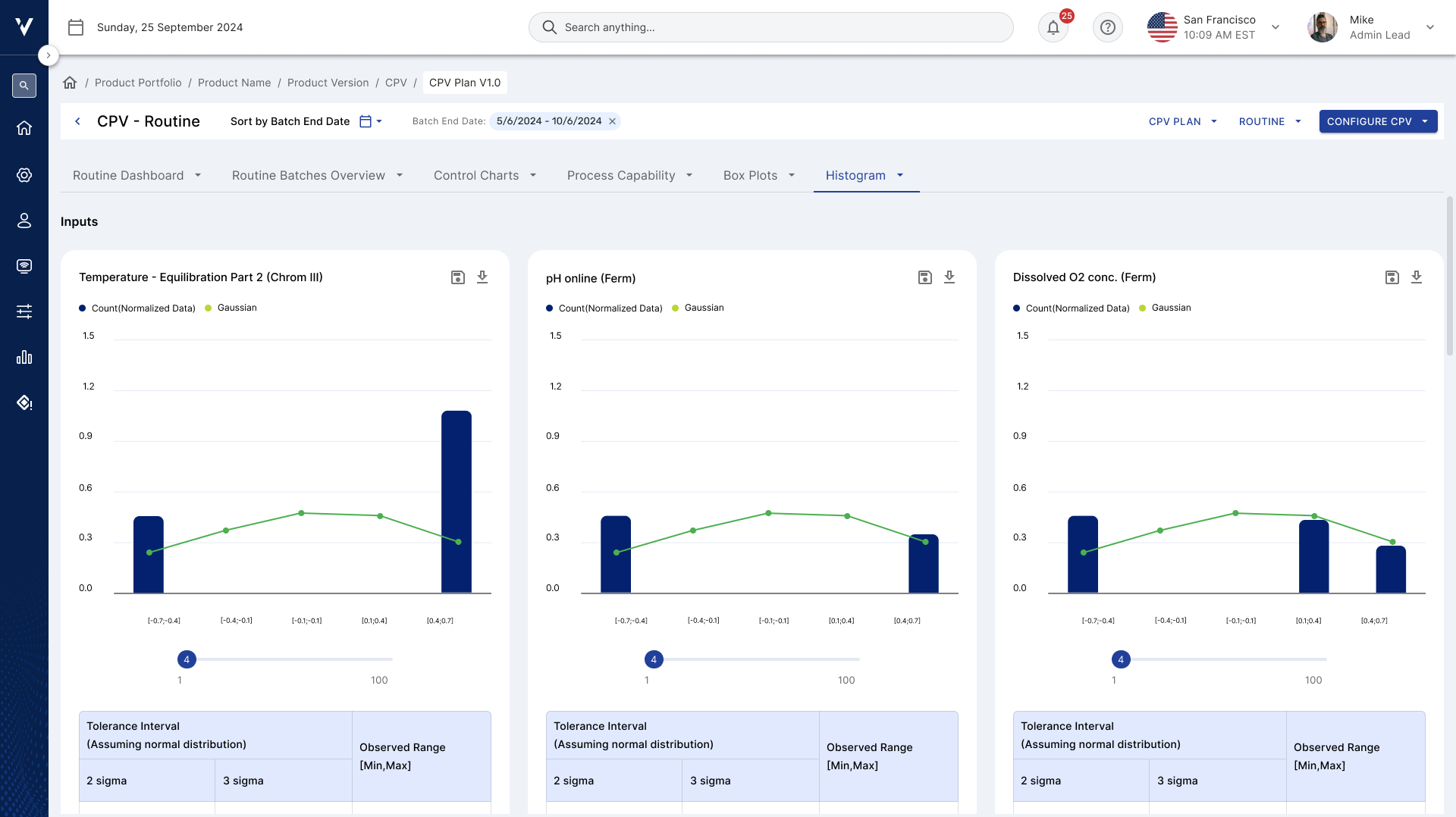Click the home icon in breadcrumb
Screen dimensions: 1456x817
pos(70,83)
